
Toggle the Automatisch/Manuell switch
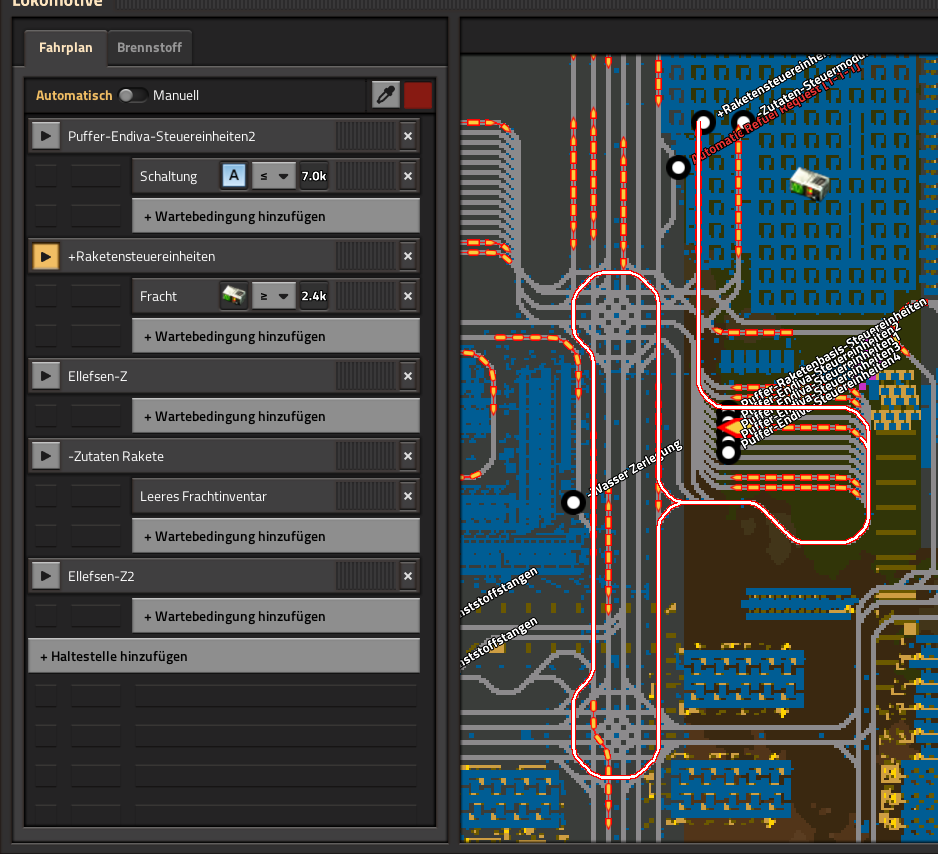point(133,95)
